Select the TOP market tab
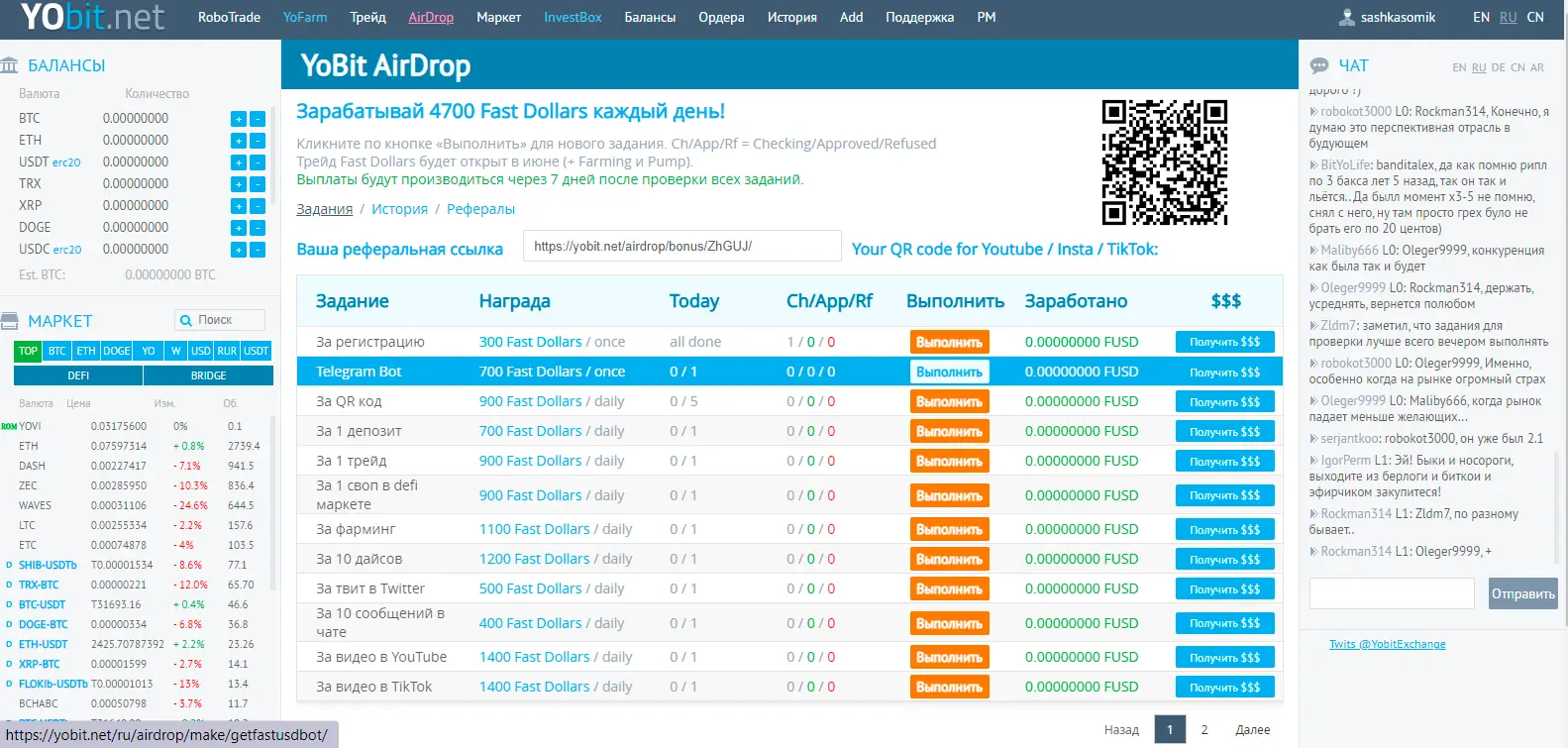 point(28,351)
